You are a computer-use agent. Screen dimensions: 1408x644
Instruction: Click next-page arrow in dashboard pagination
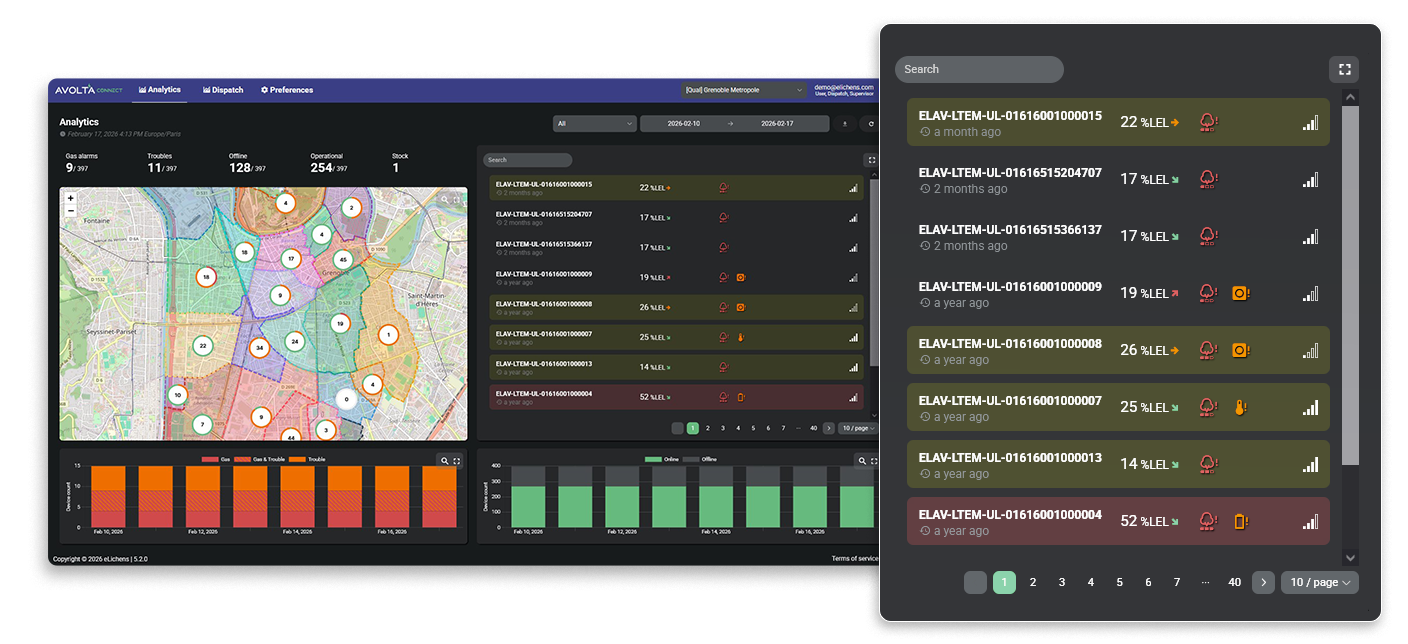[x=828, y=428]
